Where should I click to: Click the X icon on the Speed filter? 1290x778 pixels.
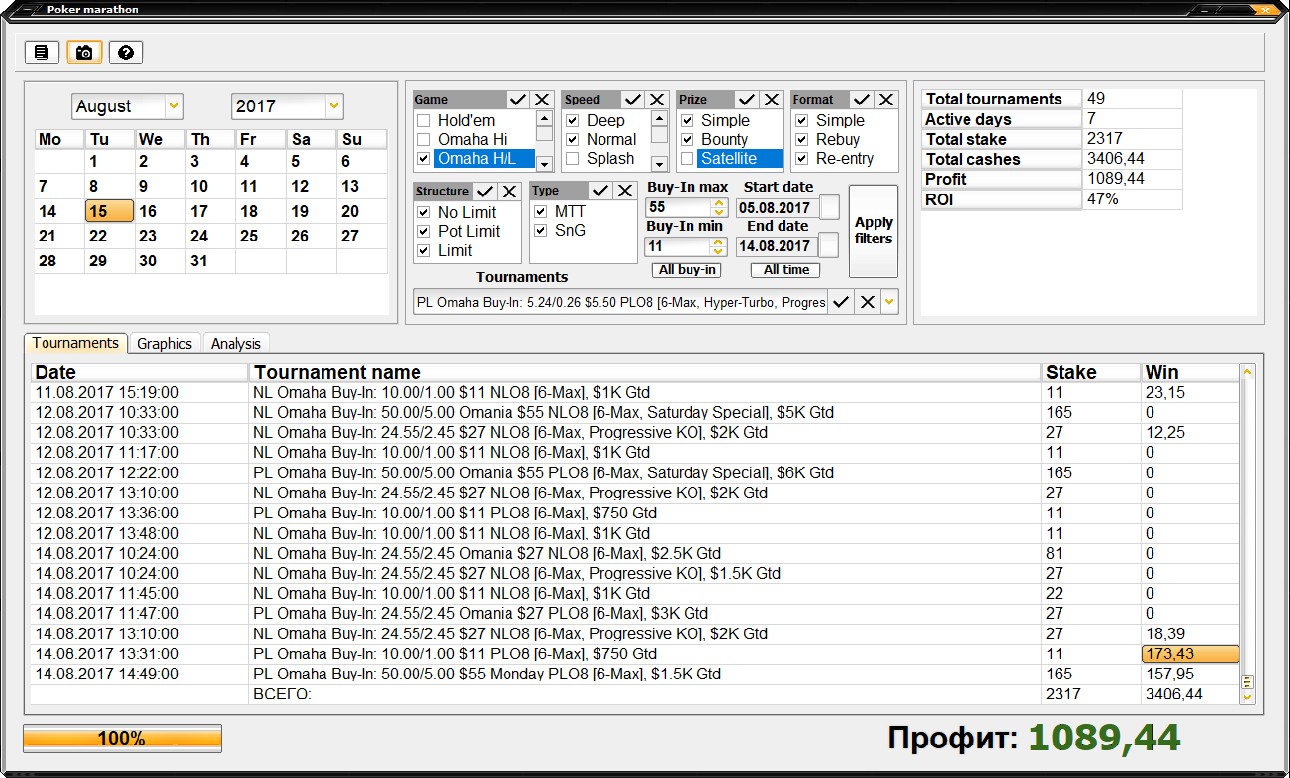(x=657, y=99)
